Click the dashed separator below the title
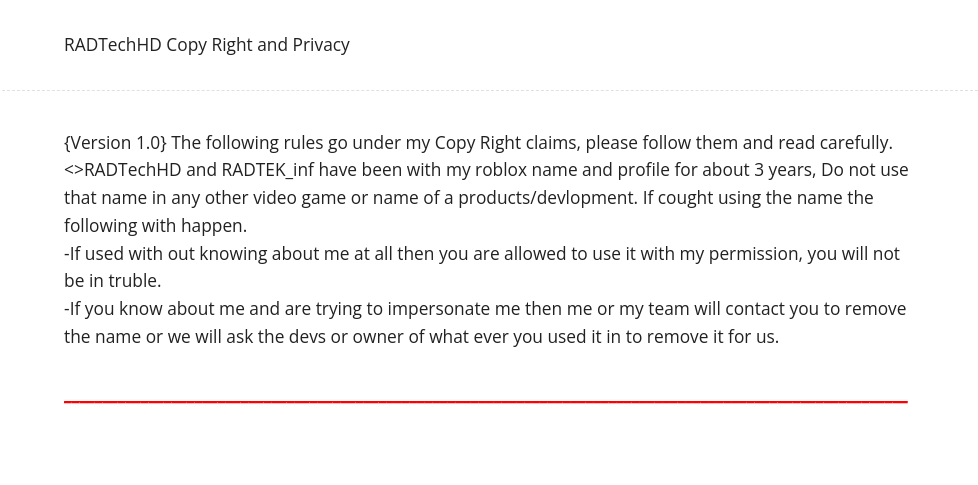The width and height of the screenshot is (978, 485). (x=489, y=91)
